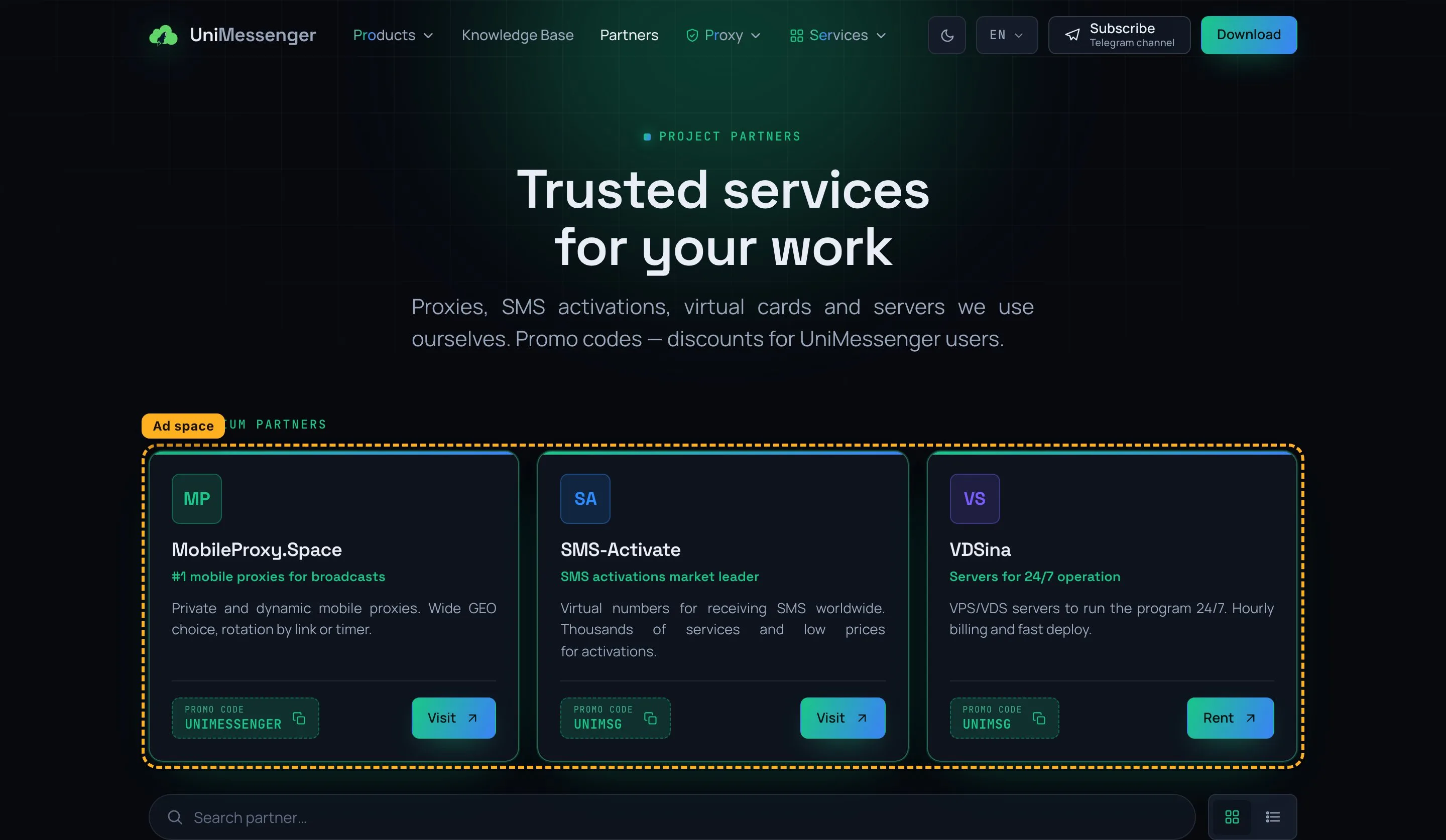The height and width of the screenshot is (840, 1446).
Task: Click the MP logo badge
Action: [x=197, y=498]
